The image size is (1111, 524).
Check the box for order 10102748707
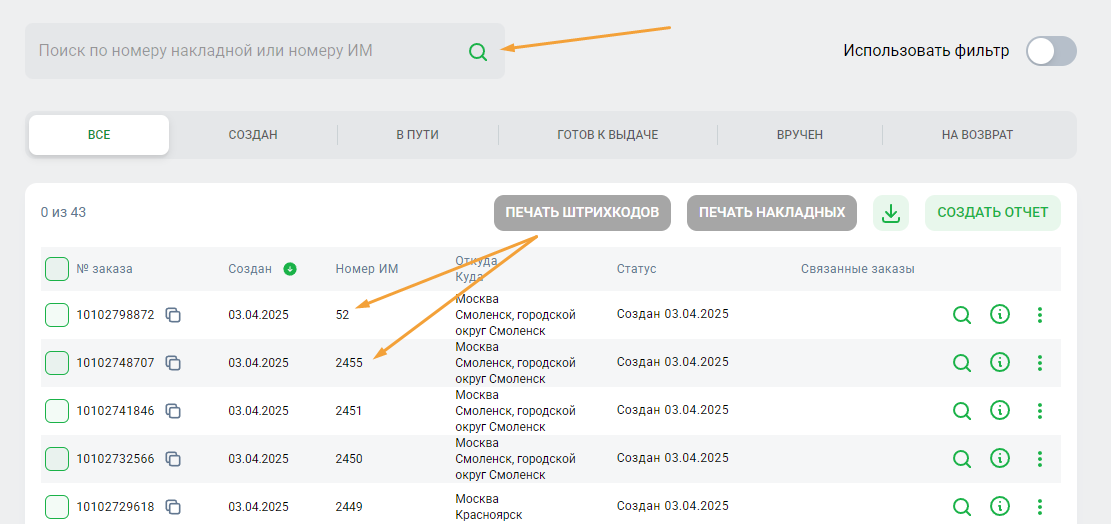(x=57, y=363)
